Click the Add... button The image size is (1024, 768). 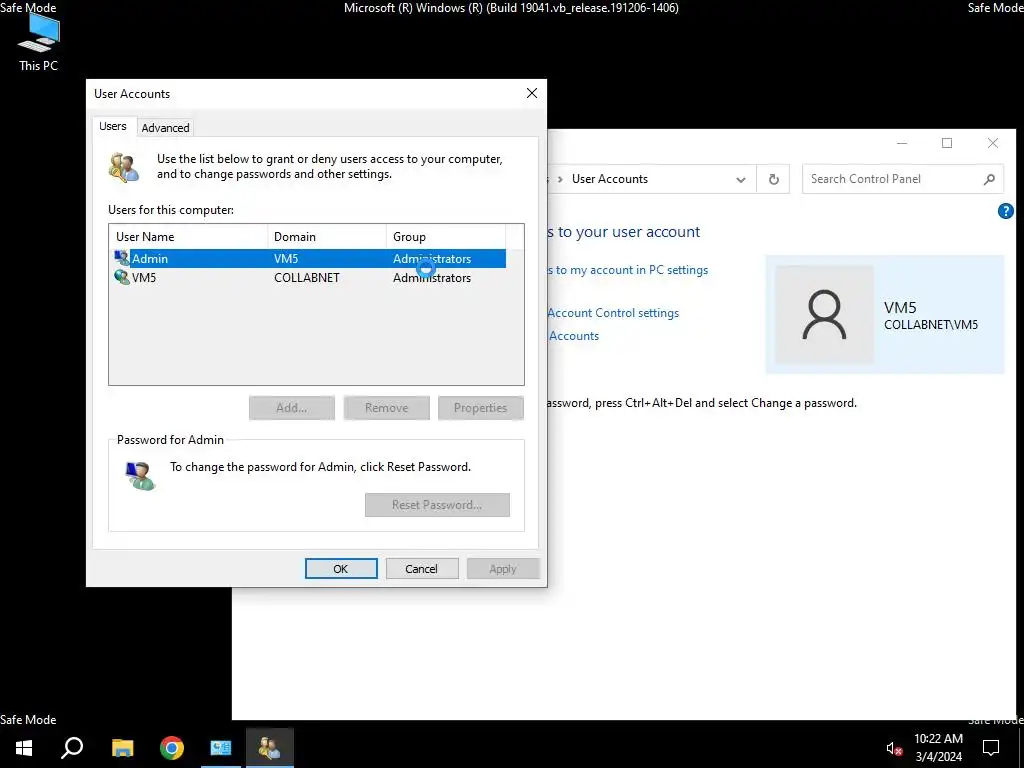[292, 408]
